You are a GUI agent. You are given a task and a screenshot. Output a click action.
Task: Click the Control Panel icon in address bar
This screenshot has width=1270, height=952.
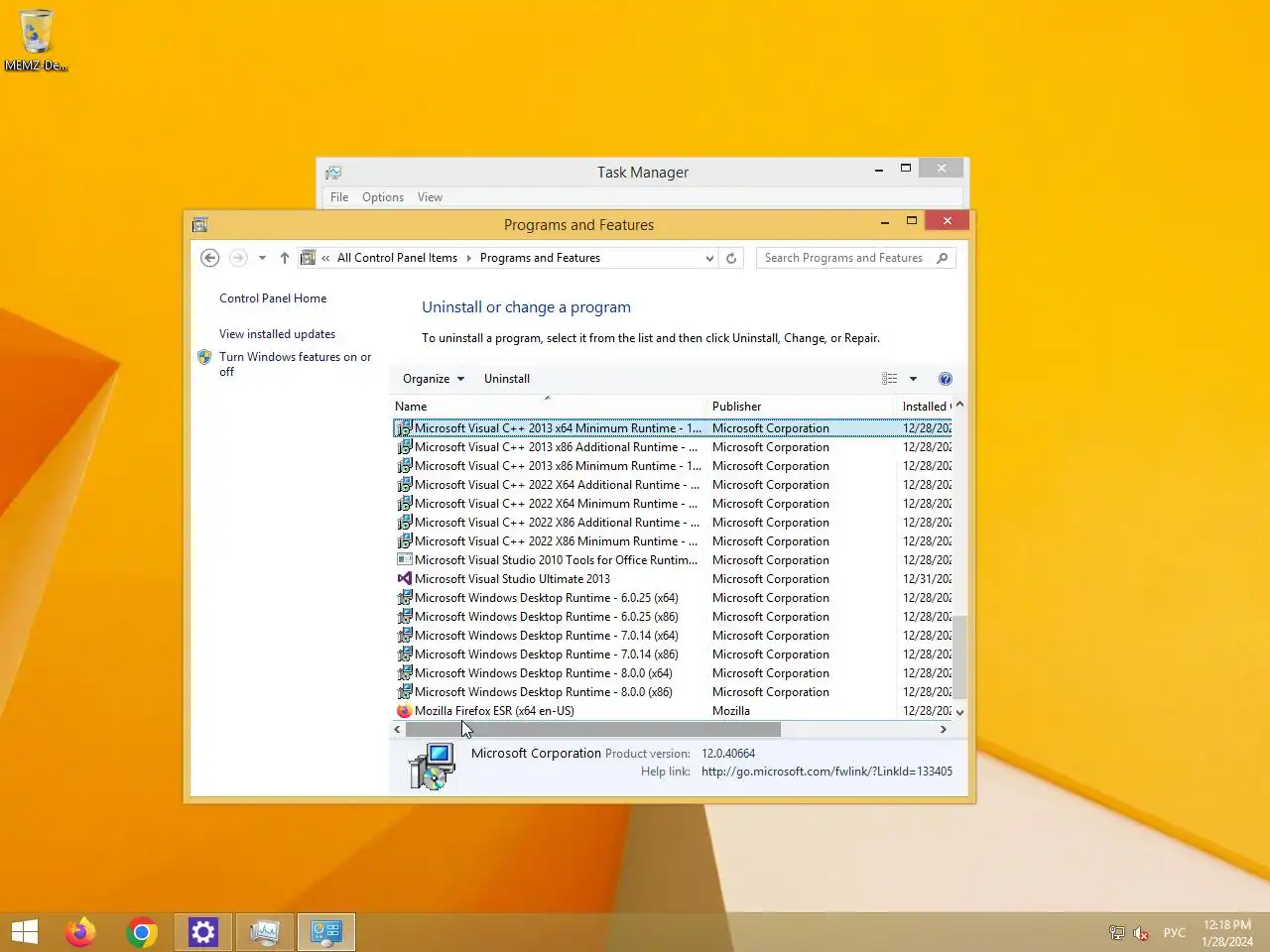[308, 258]
